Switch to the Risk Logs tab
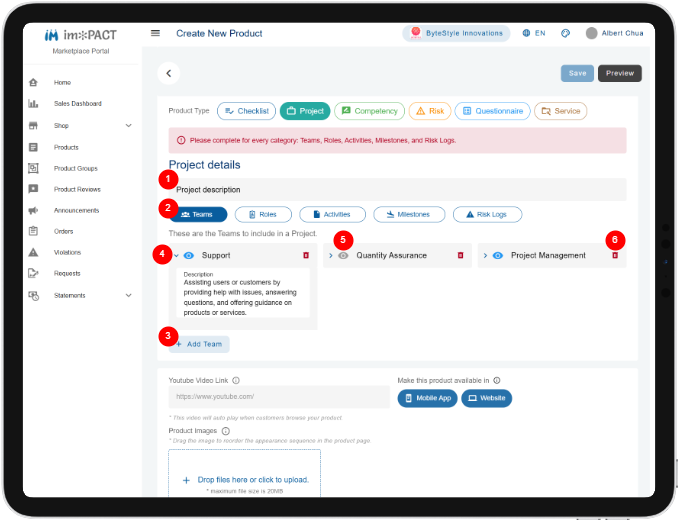This screenshot has height=520, width=678. [x=487, y=214]
